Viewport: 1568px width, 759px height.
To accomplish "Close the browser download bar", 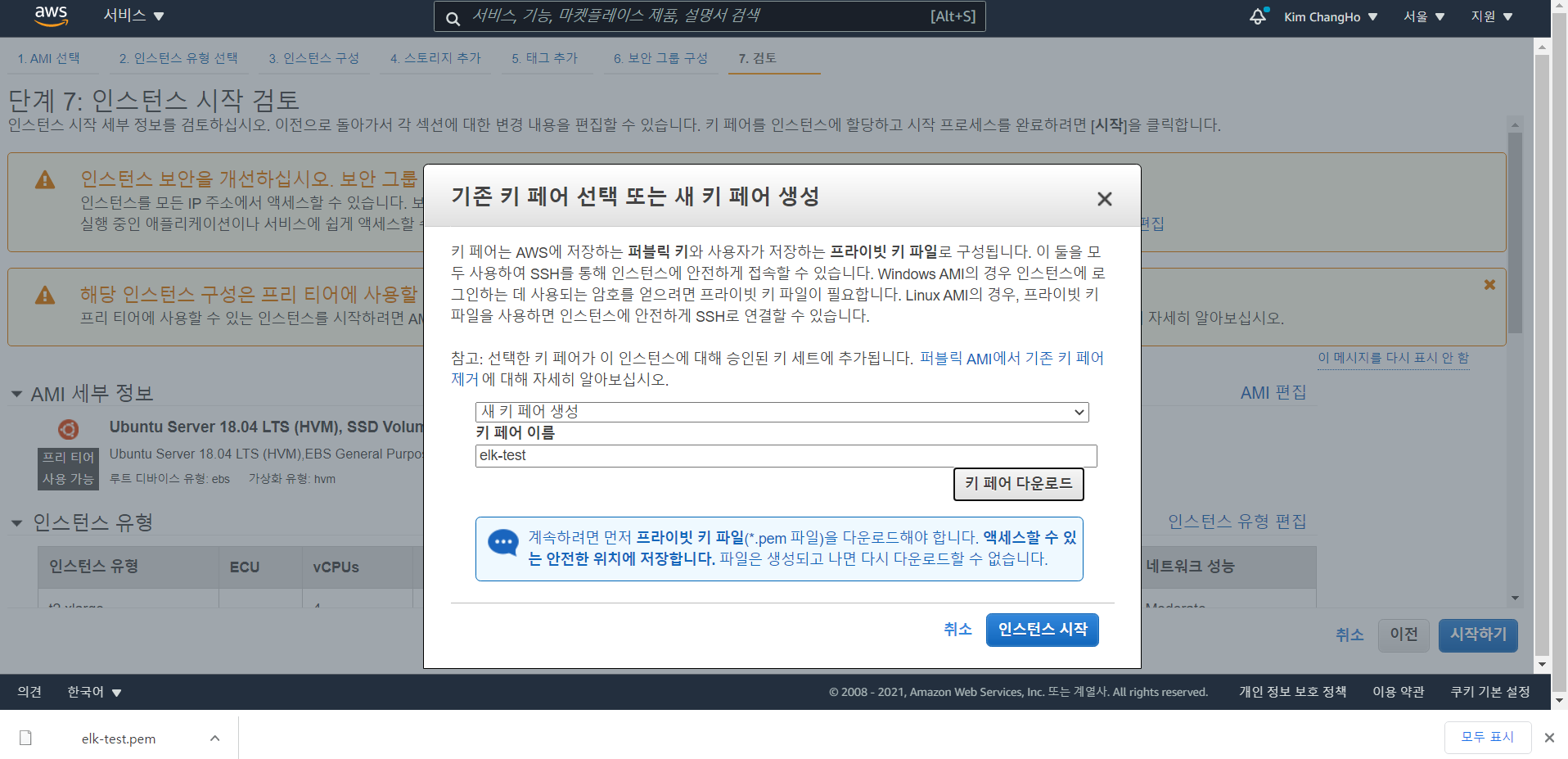I will [1549, 738].
